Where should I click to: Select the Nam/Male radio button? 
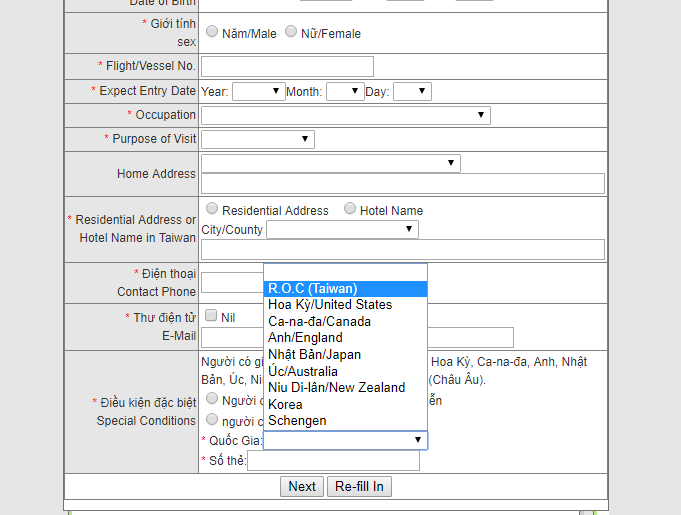[212, 32]
